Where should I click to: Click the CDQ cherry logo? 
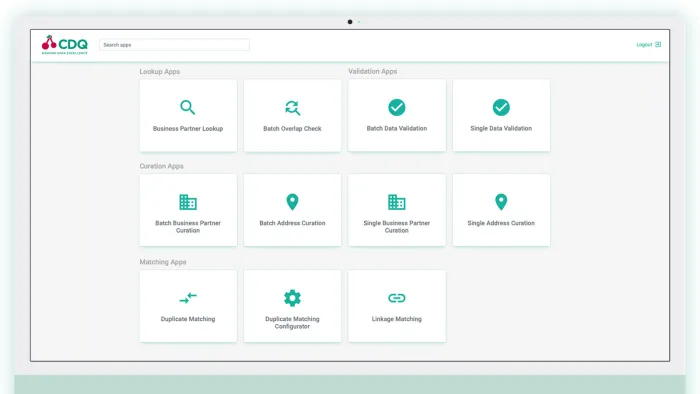click(x=64, y=45)
